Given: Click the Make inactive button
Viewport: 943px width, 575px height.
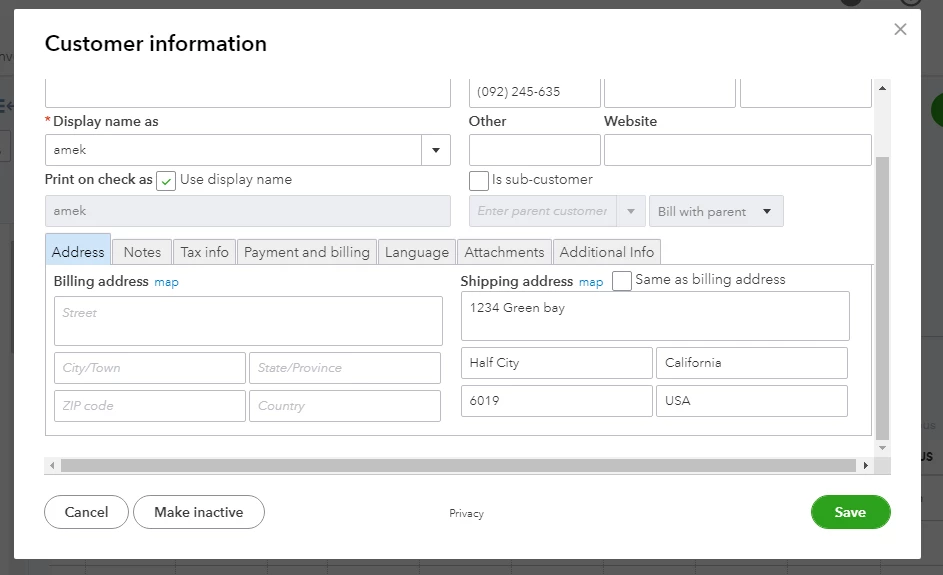Looking at the screenshot, I should (x=199, y=512).
